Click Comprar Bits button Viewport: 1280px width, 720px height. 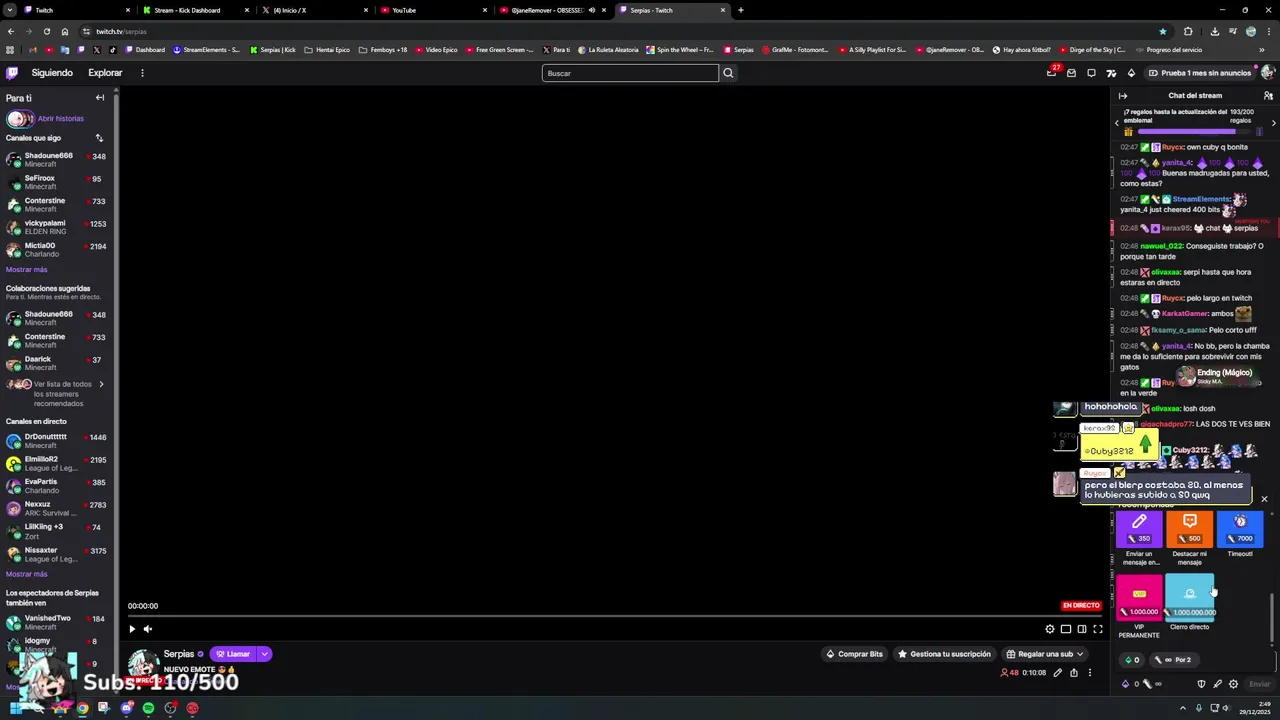tap(854, 654)
